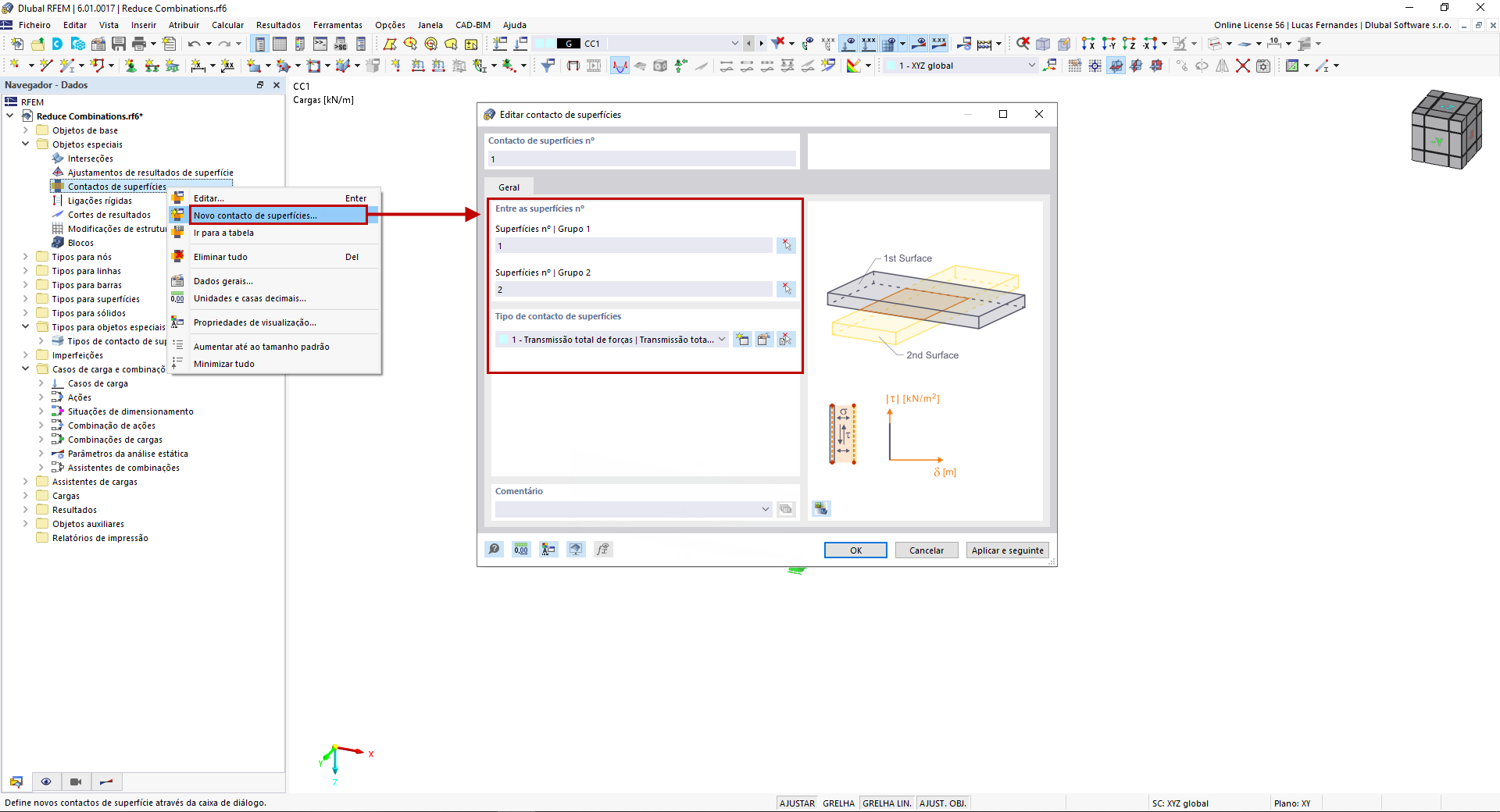Screen dimensions: 1500x812
Task: Pick surfaces for Grupo 2 with selector icon
Action: tap(786, 289)
